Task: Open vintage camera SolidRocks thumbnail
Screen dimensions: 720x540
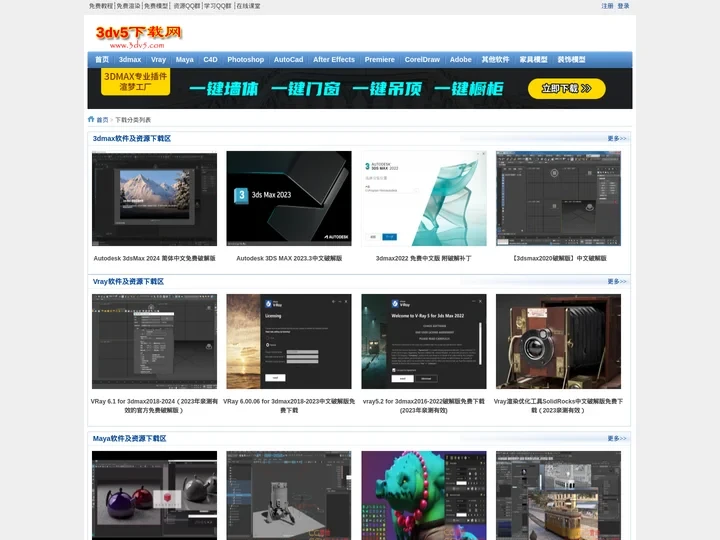Action: click(558, 342)
